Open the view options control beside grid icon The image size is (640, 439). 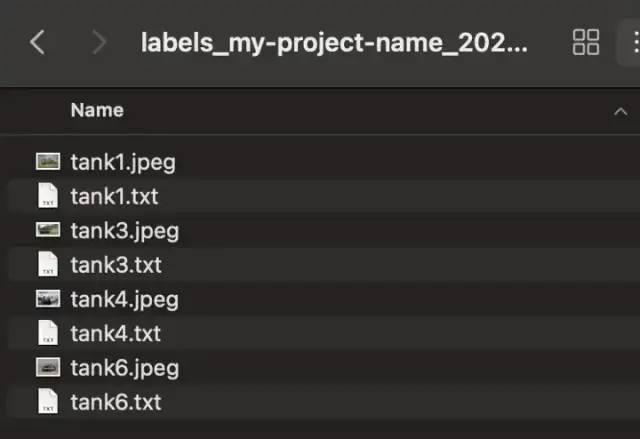[x=633, y=42]
